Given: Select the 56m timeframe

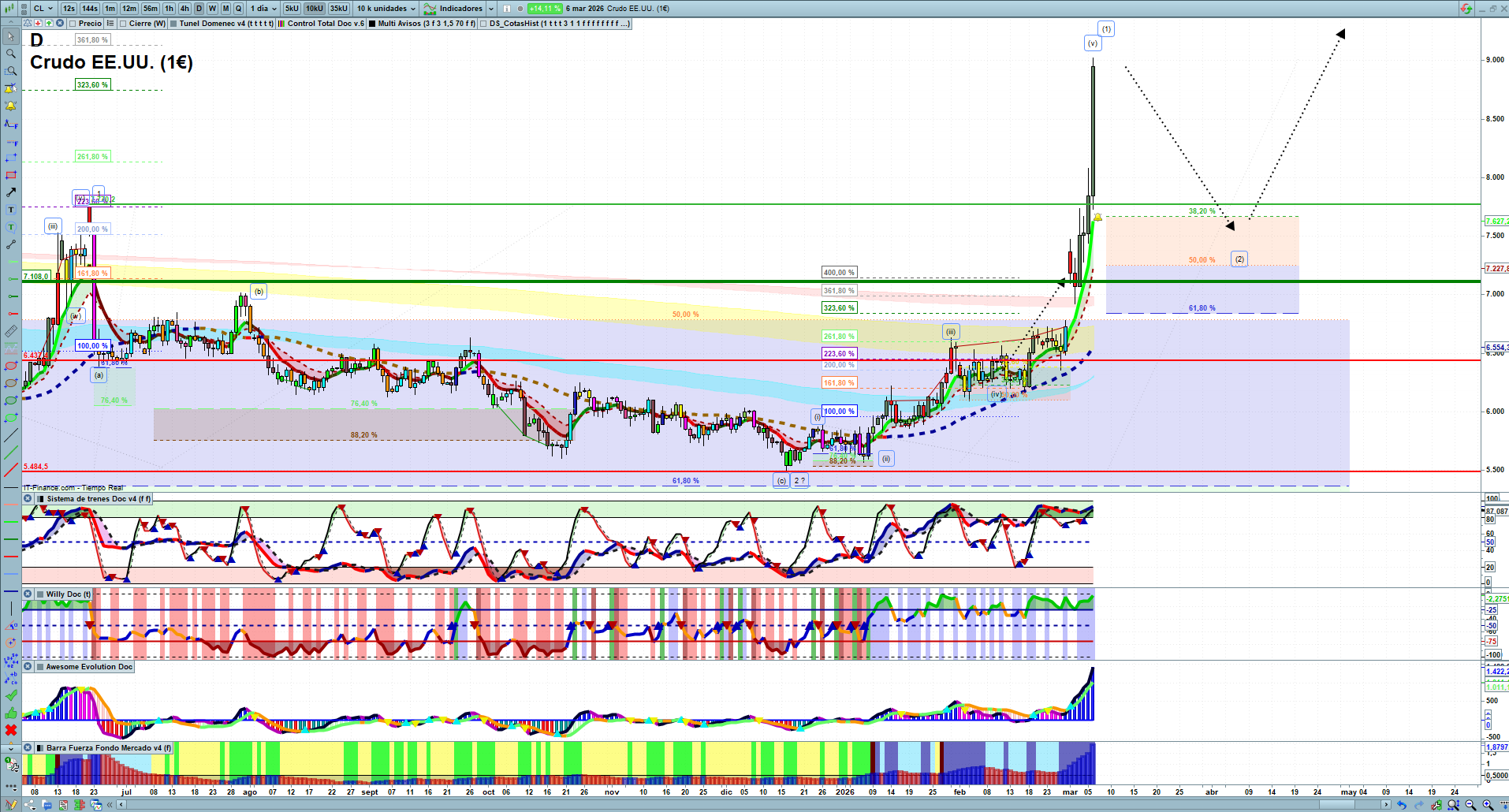Looking at the screenshot, I should point(151,9).
